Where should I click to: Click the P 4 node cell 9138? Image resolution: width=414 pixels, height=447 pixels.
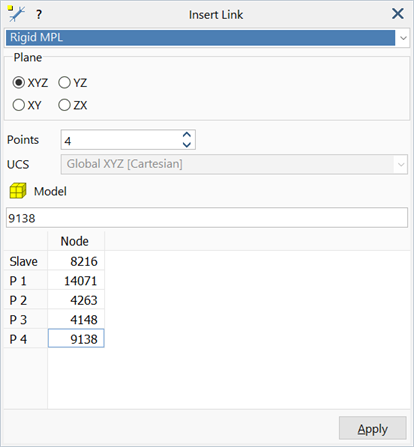pyautogui.click(x=76, y=339)
